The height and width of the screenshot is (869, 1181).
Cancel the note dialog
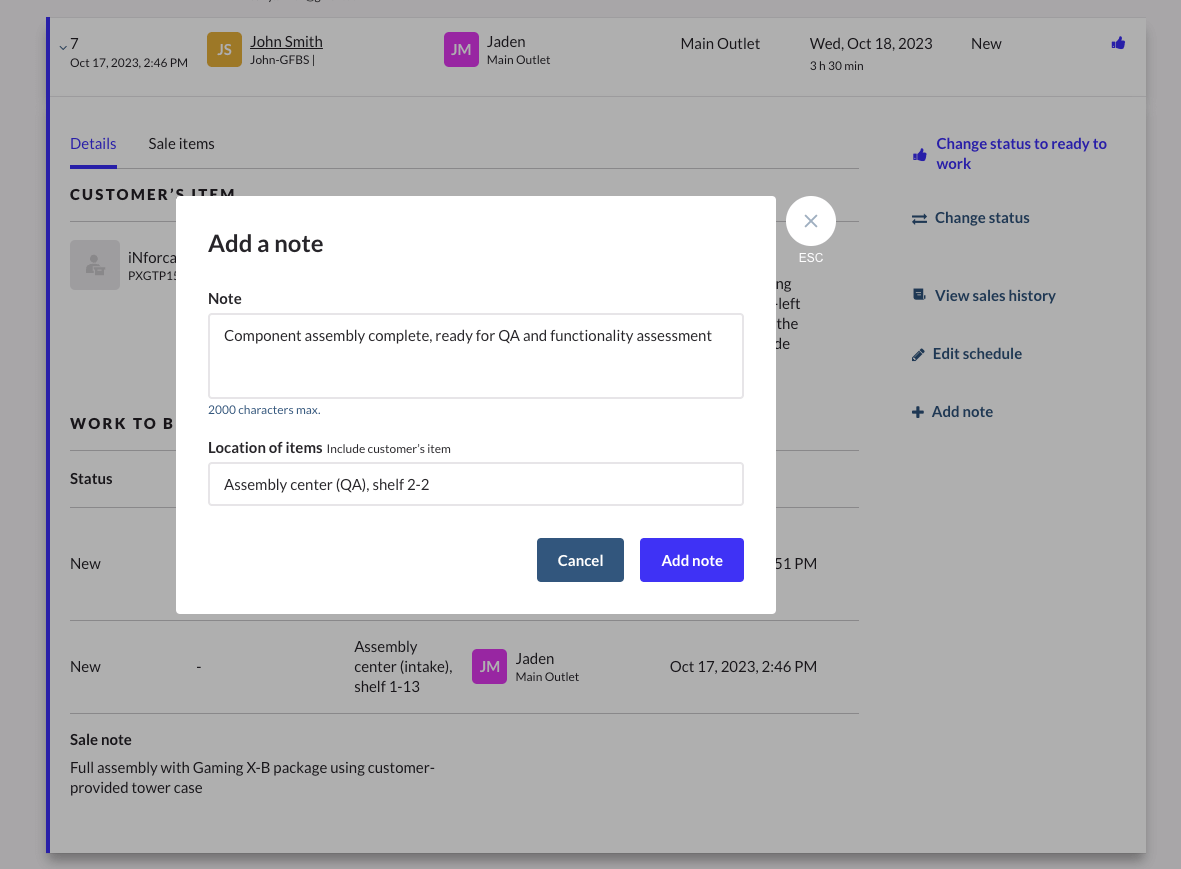(580, 560)
